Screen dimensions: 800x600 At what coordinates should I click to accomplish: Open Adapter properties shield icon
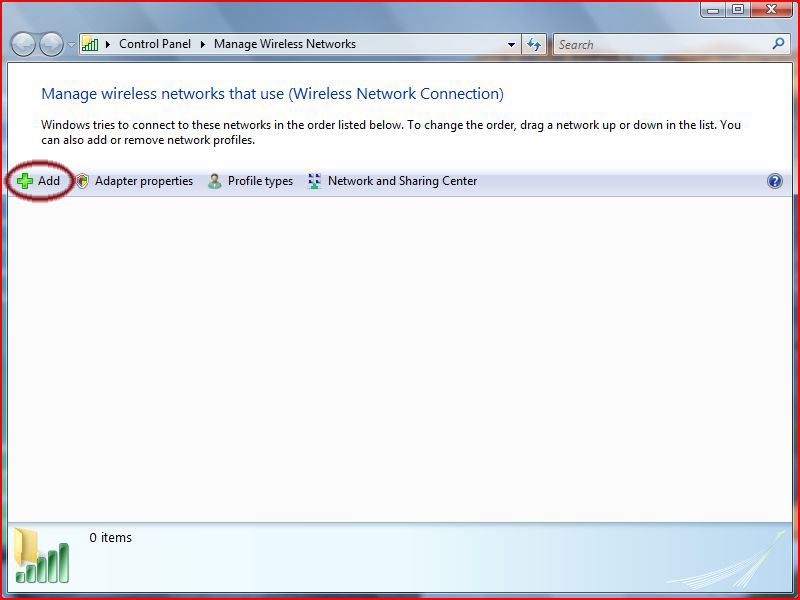pyautogui.click(x=82, y=181)
